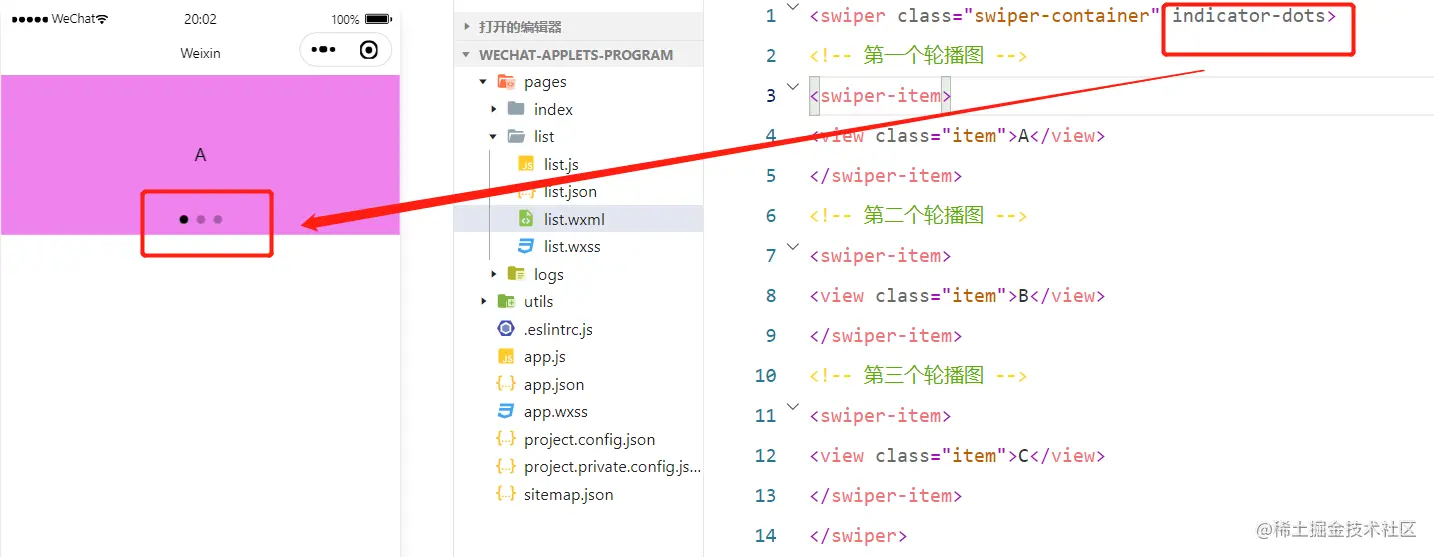Select the first swiper indicator dot

click(x=184, y=219)
